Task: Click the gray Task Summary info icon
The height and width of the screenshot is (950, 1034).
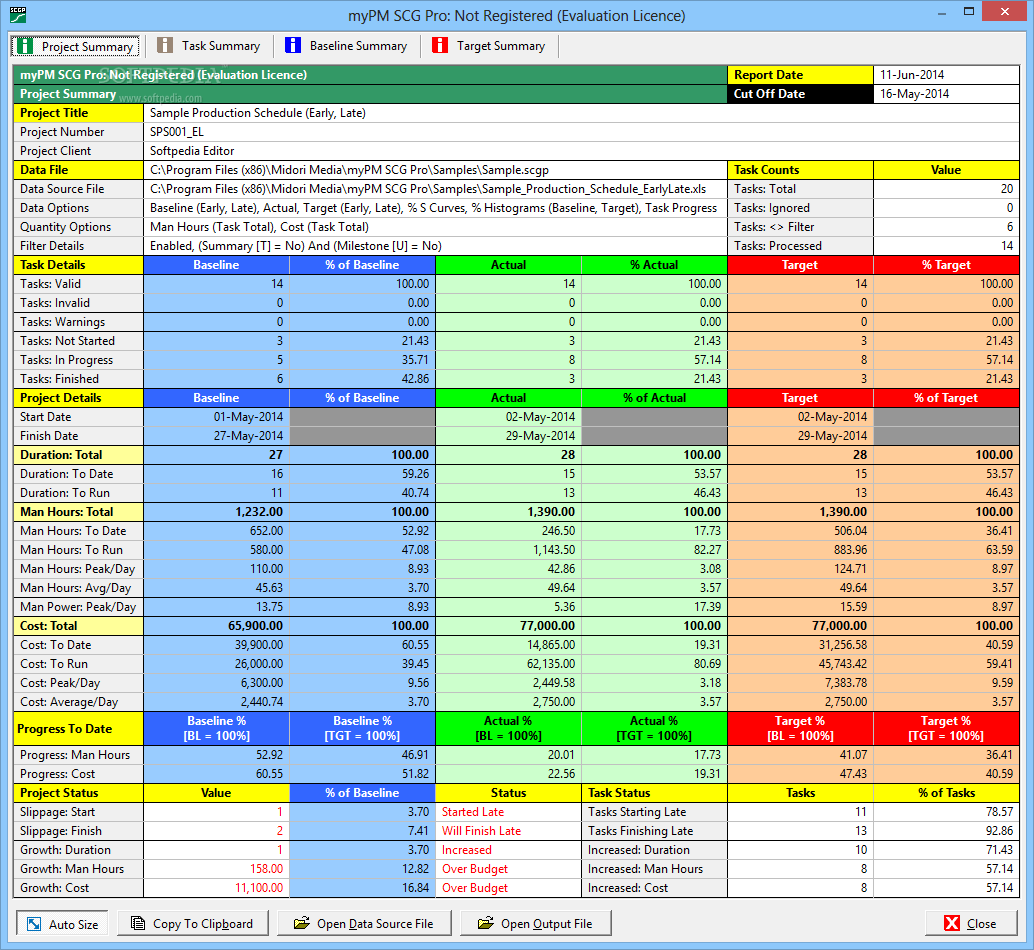Action: click(x=165, y=45)
